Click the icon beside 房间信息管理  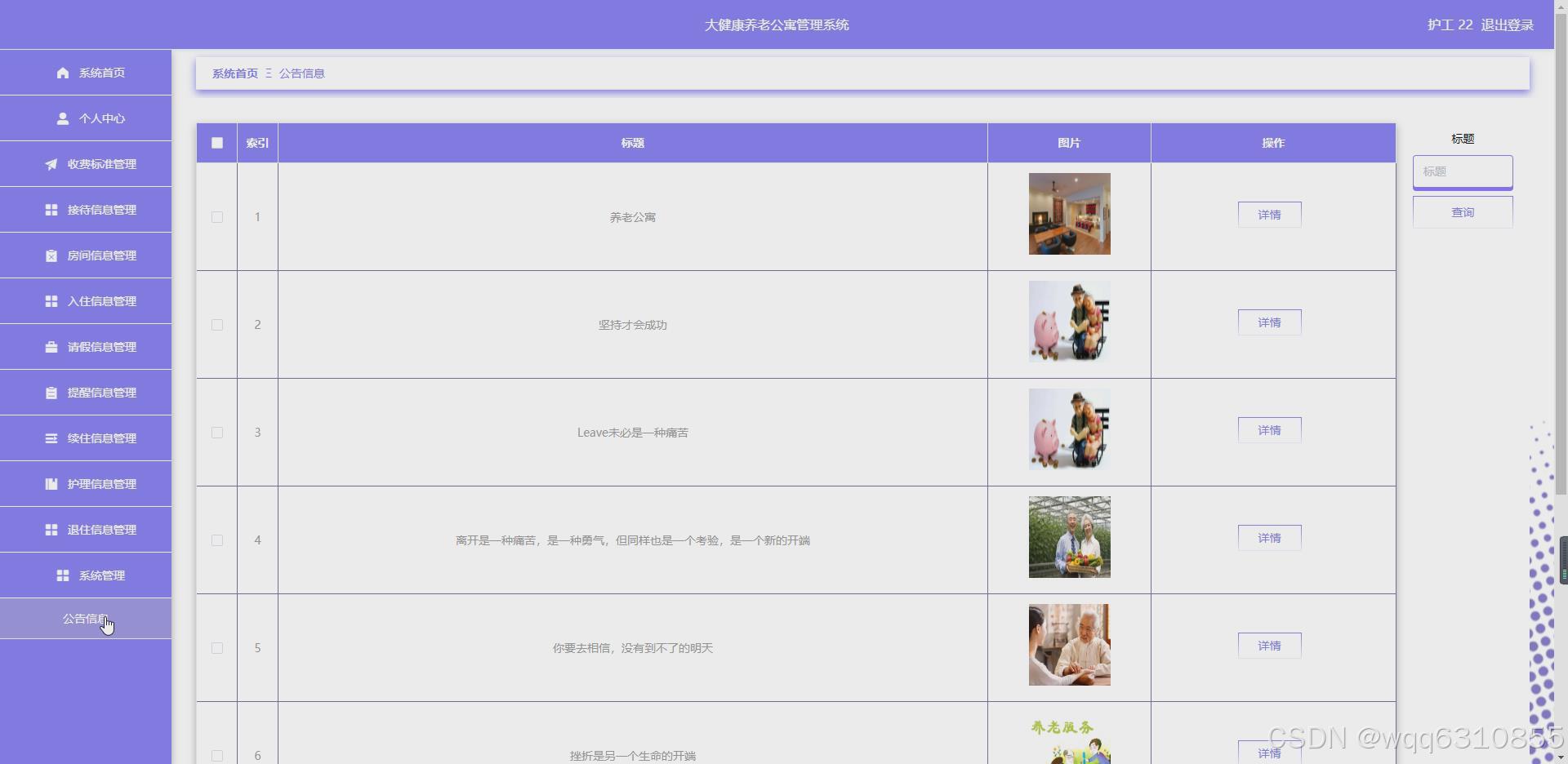pos(51,255)
